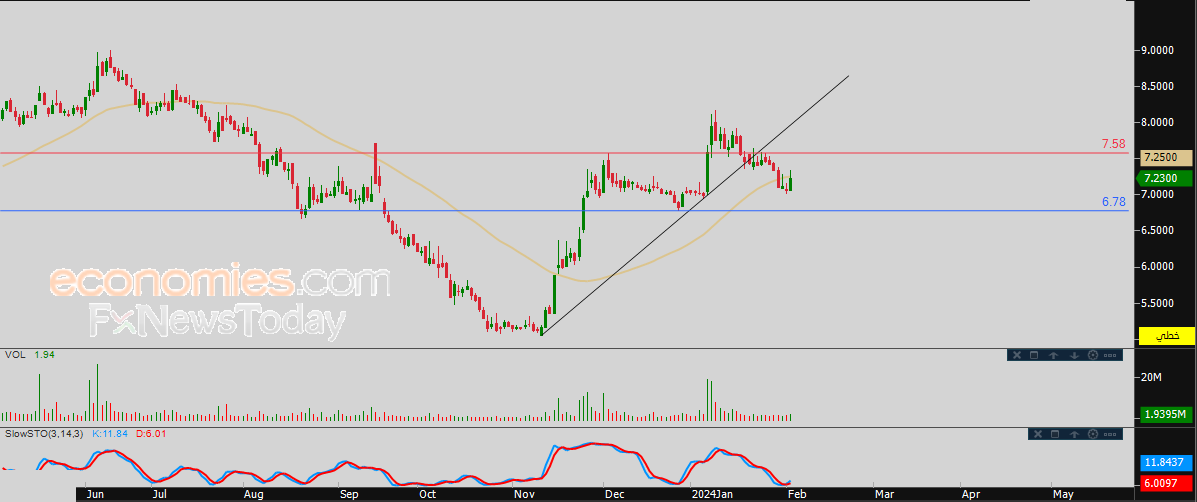Click the 5.5000 price axis label

pos(1157,303)
